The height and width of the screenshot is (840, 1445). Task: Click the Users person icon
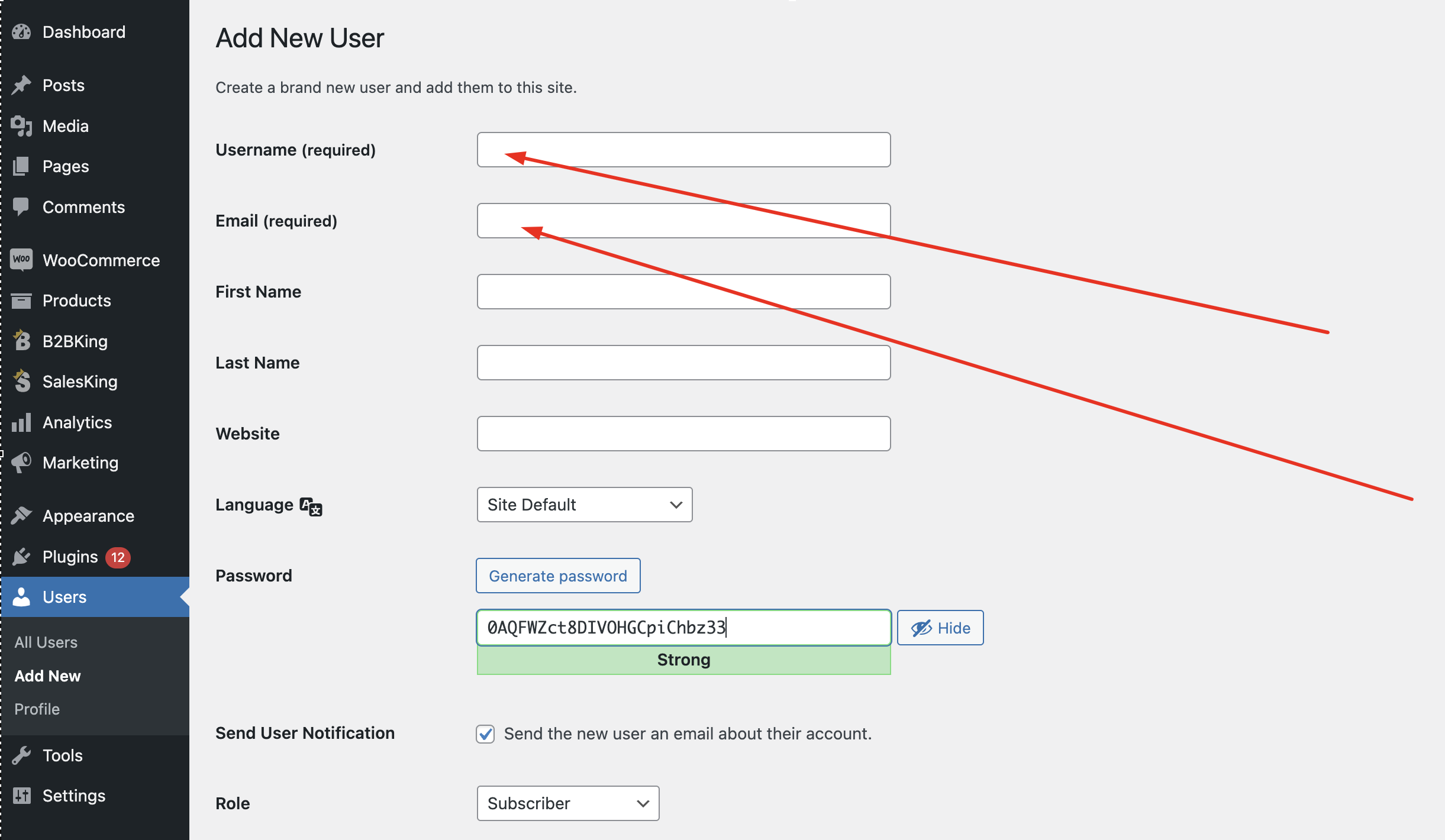(x=21, y=597)
